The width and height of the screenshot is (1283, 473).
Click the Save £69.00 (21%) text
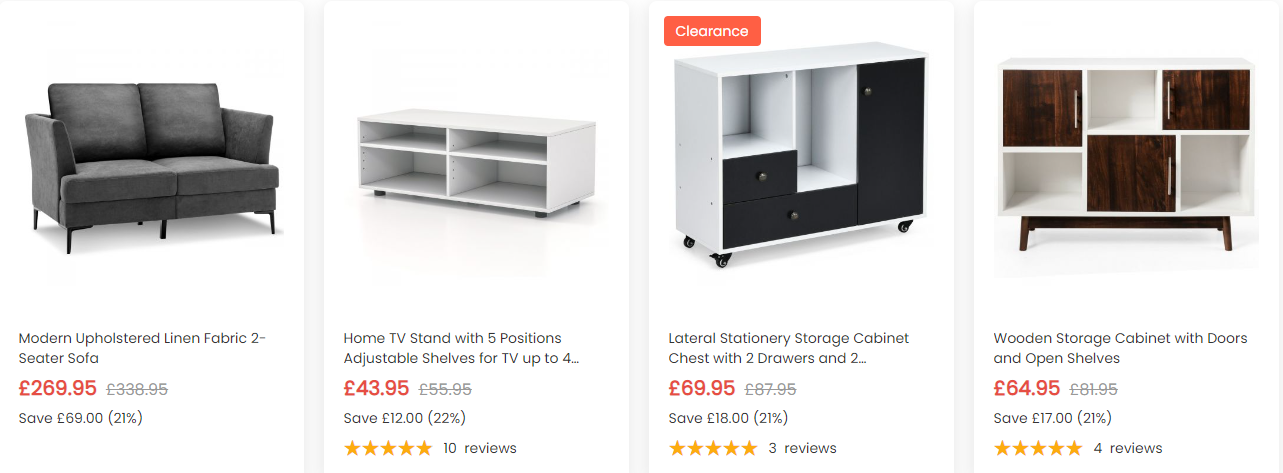[81, 418]
